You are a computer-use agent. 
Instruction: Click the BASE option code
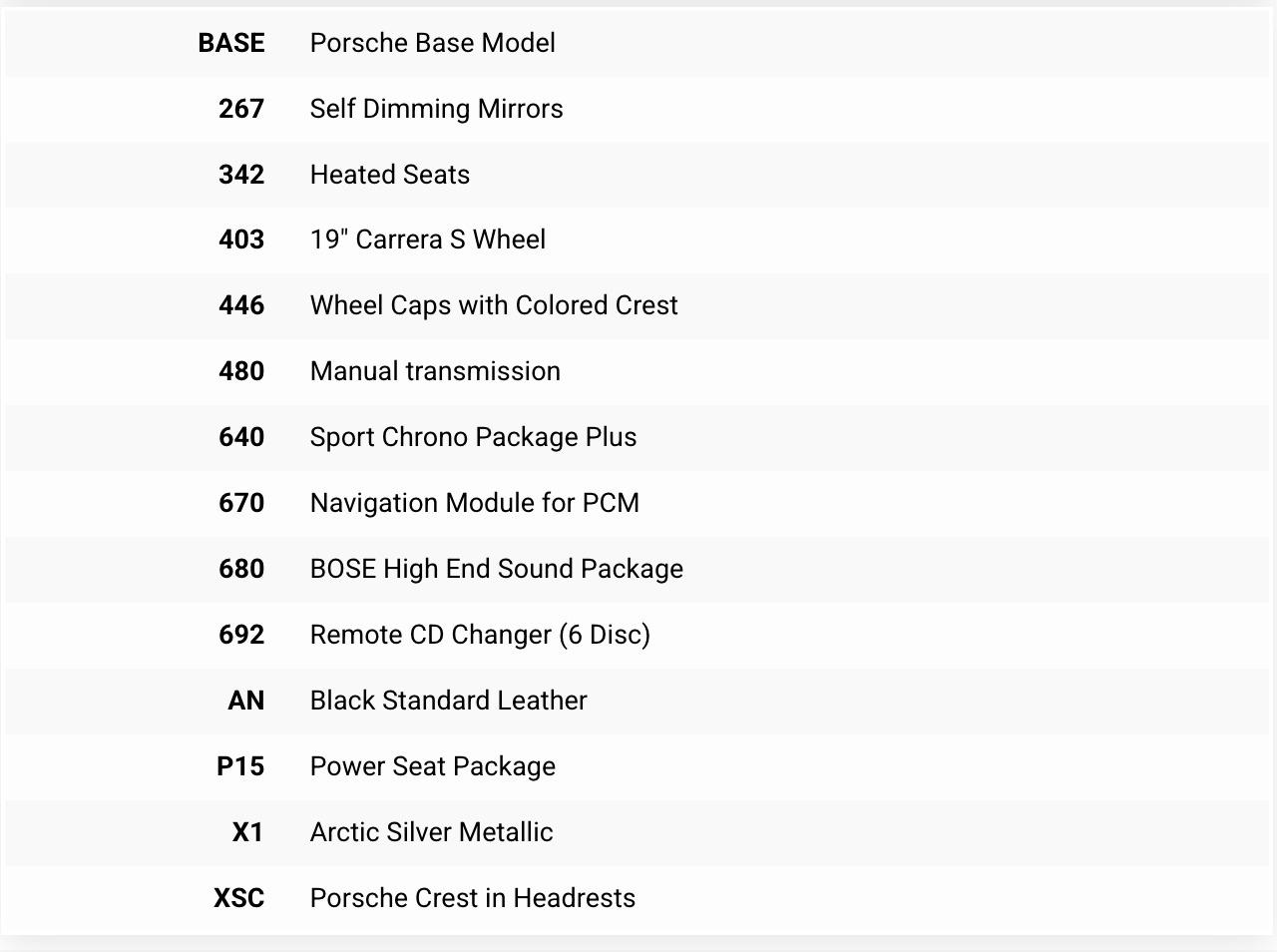click(231, 43)
